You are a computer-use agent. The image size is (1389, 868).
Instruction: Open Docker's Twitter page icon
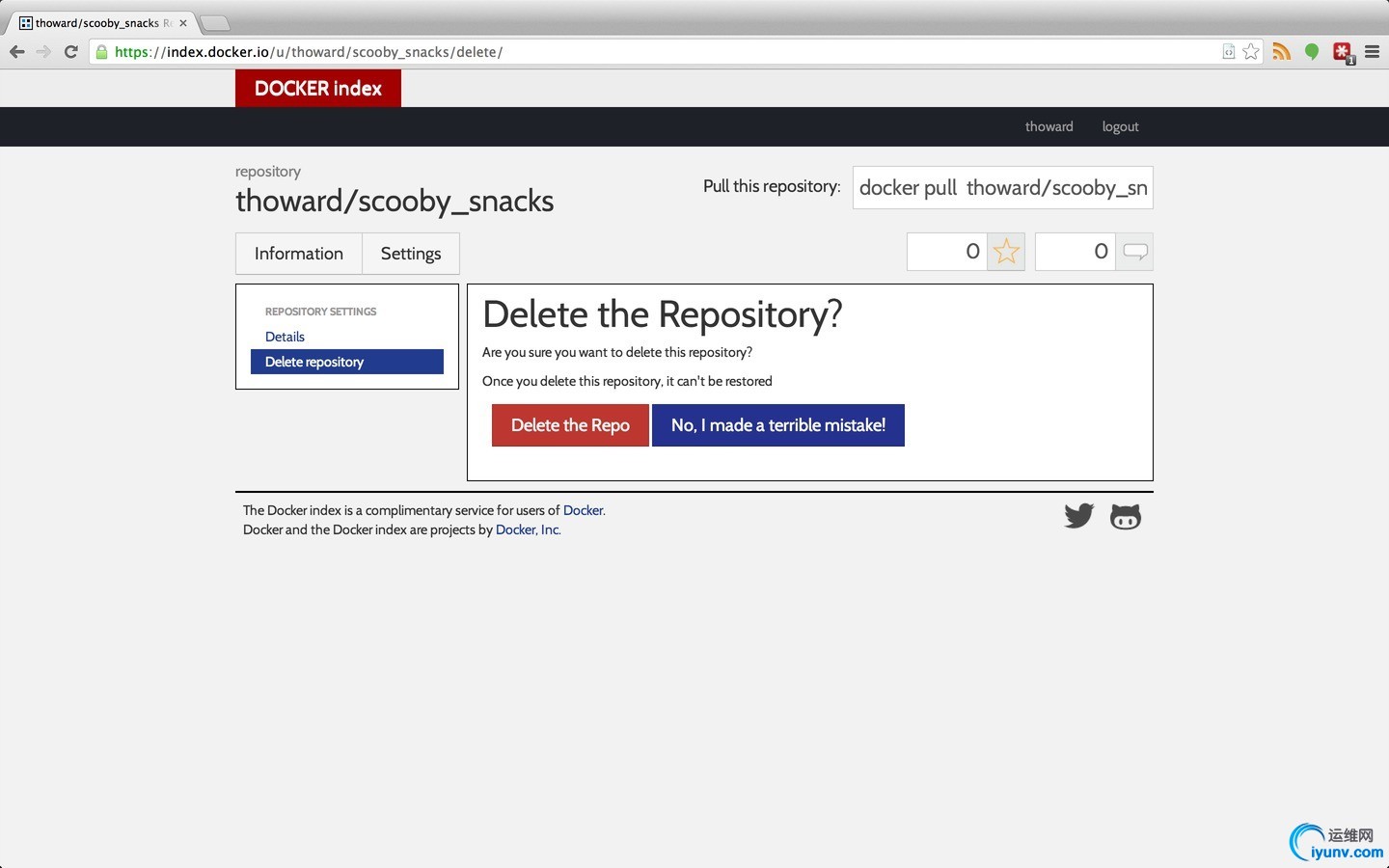click(1079, 516)
